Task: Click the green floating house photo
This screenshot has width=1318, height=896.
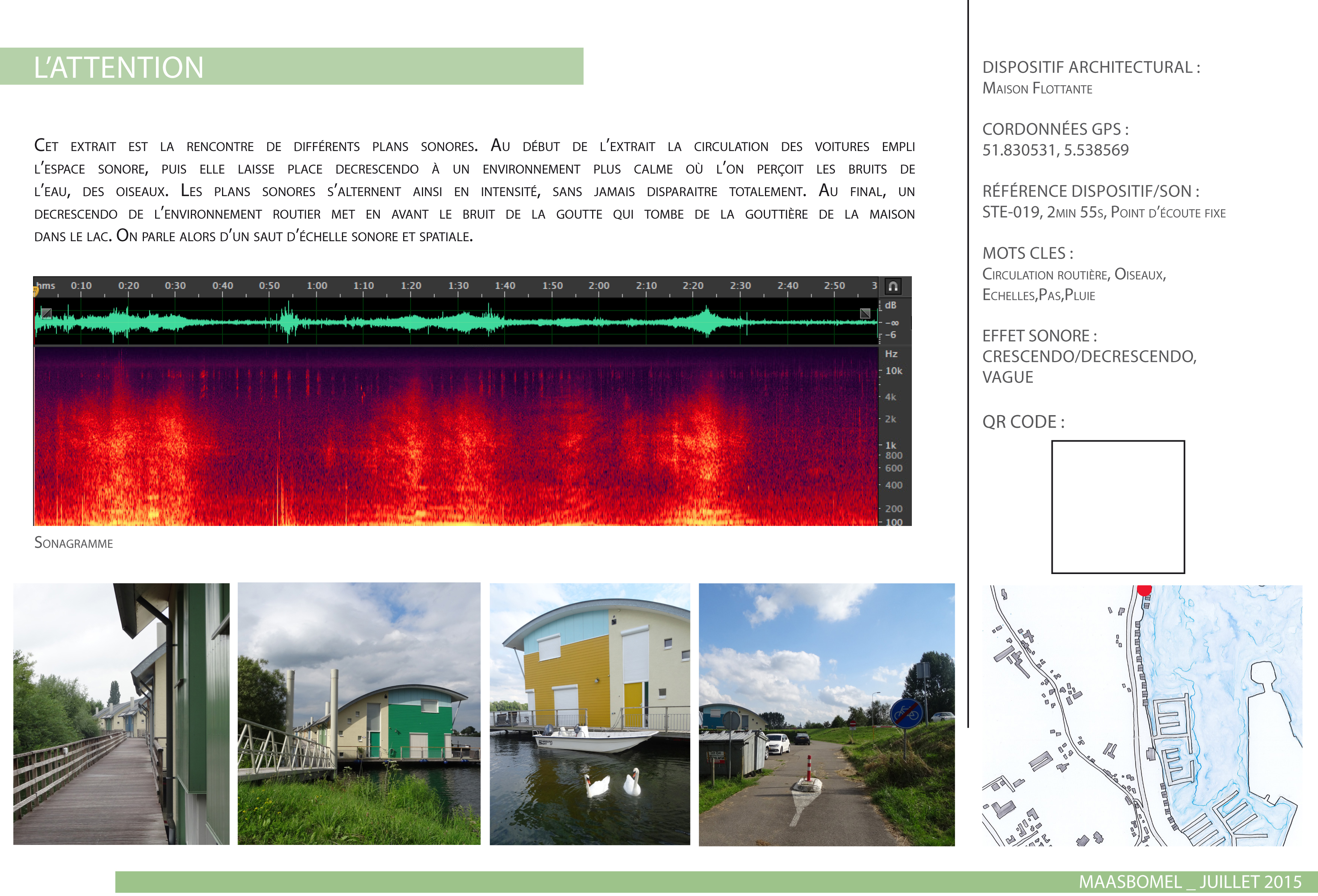Action: (359, 714)
